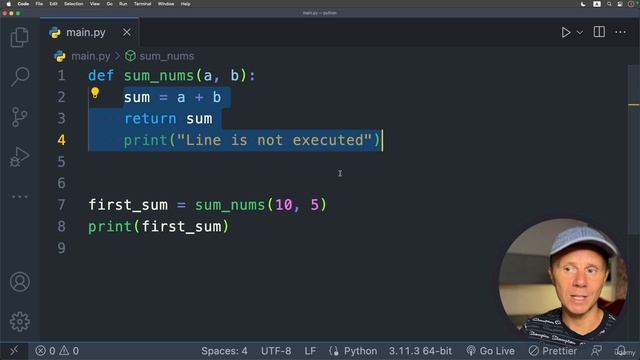
Task: Open the View menu
Action: (x=95, y=4)
